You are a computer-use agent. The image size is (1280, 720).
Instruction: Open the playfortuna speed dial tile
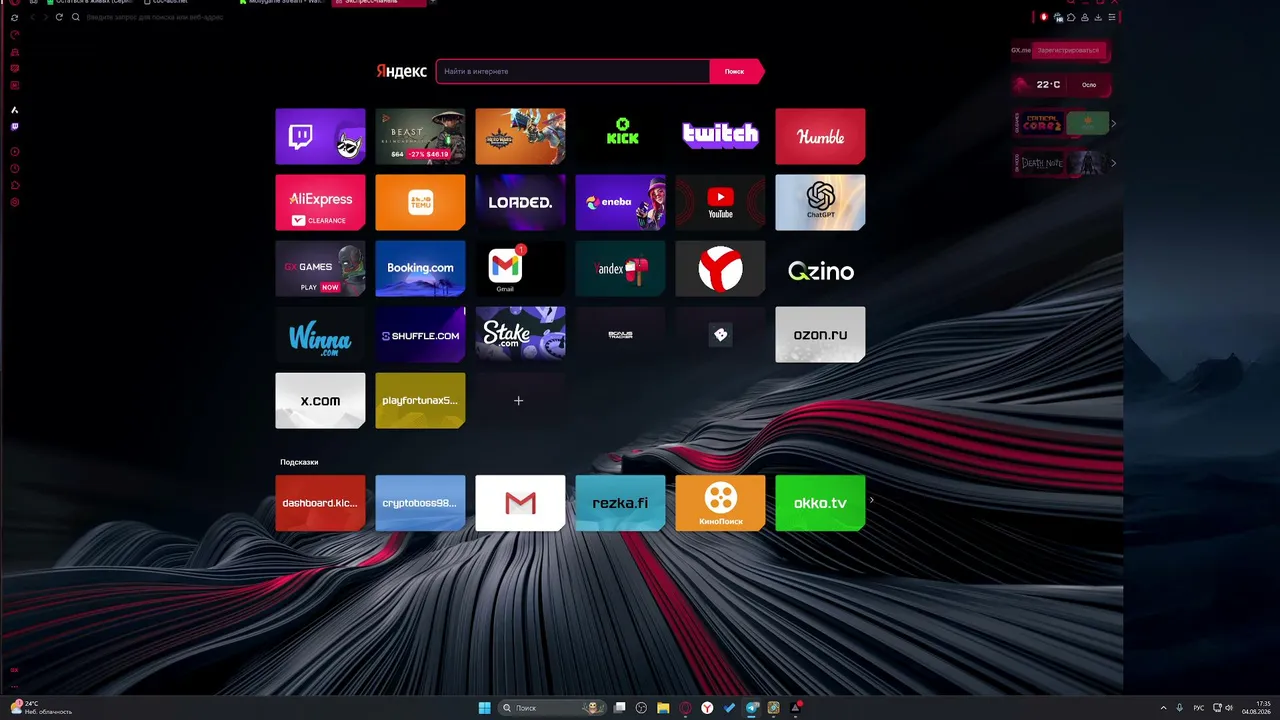pyautogui.click(x=420, y=400)
